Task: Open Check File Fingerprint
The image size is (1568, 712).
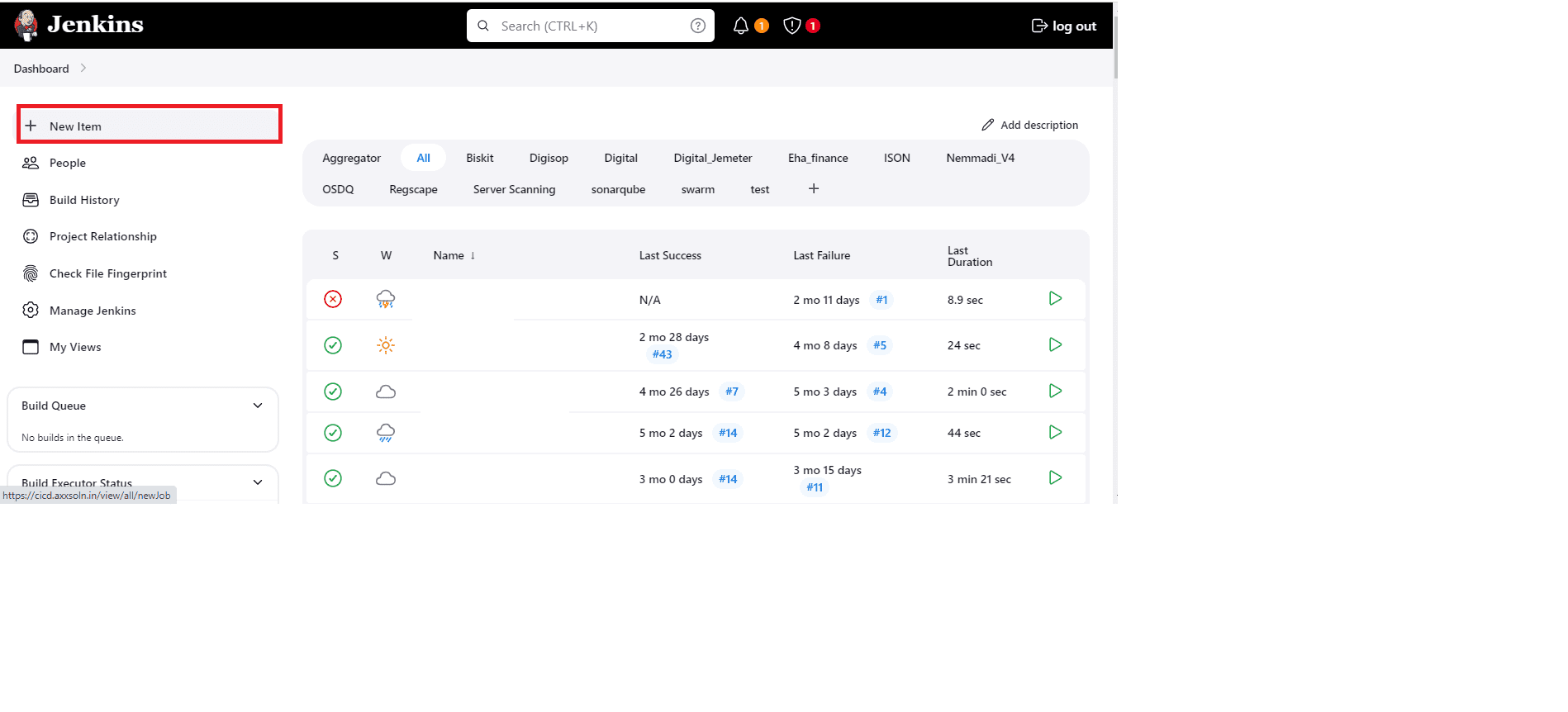Action: pos(107,273)
